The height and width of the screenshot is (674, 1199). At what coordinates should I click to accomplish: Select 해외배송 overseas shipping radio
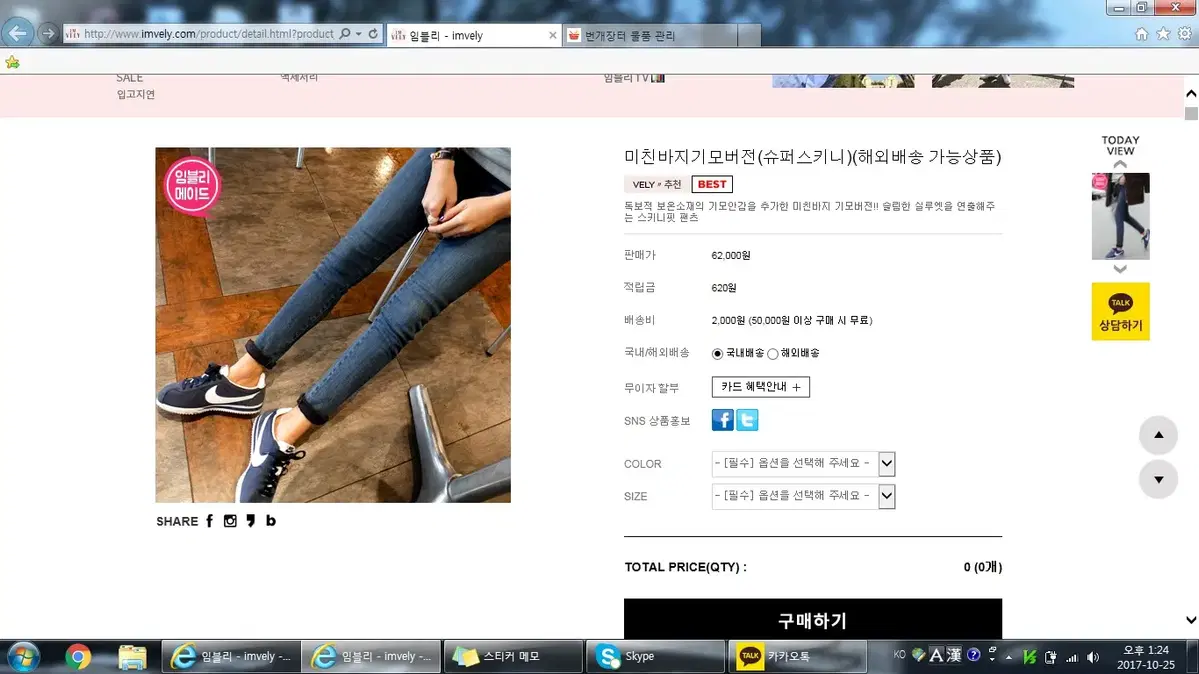(772, 354)
